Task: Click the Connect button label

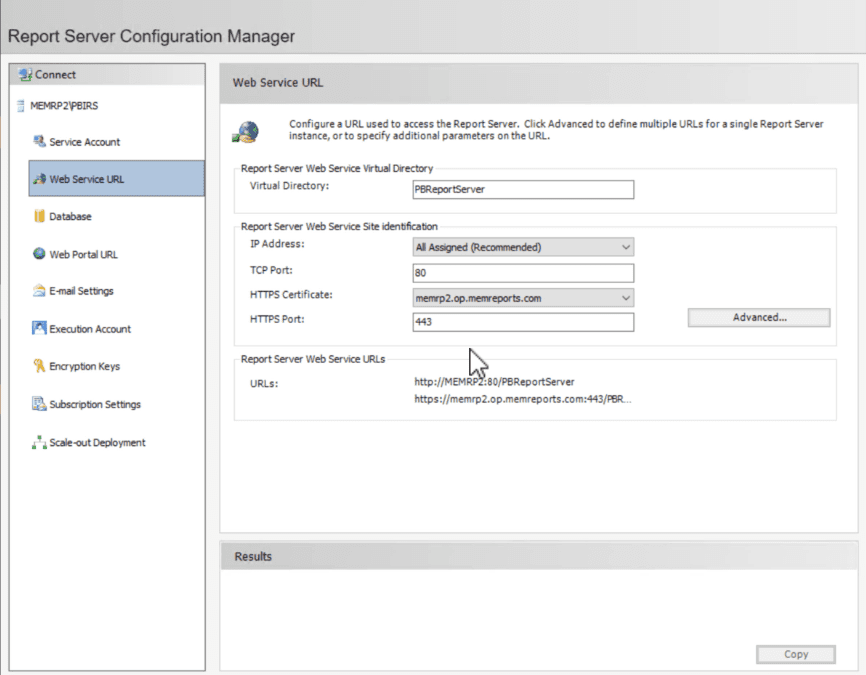Action: (55, 75)
